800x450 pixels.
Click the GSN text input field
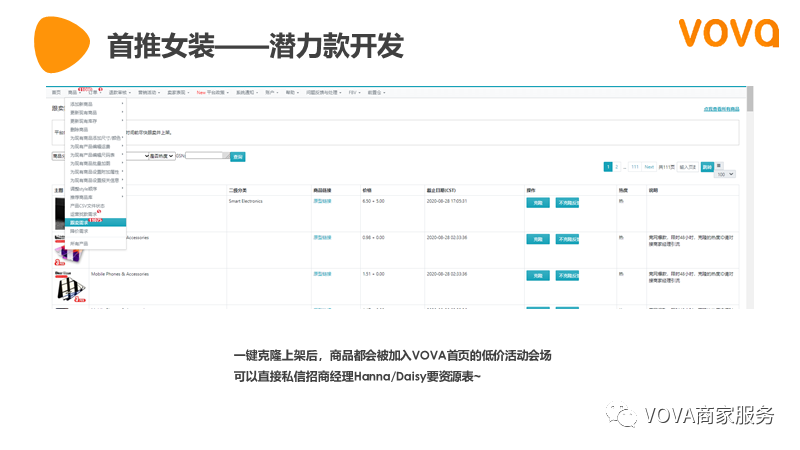coord(207,156)
